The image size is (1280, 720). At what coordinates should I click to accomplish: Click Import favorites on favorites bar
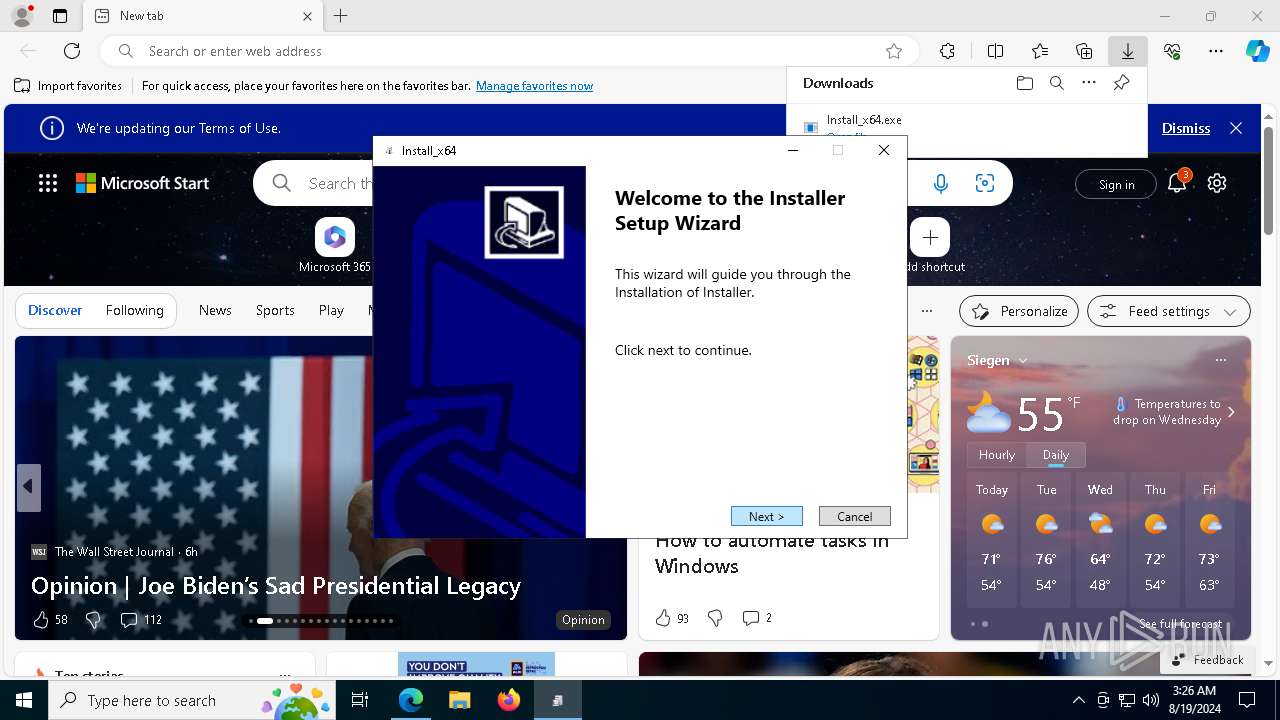coord(68,86)
